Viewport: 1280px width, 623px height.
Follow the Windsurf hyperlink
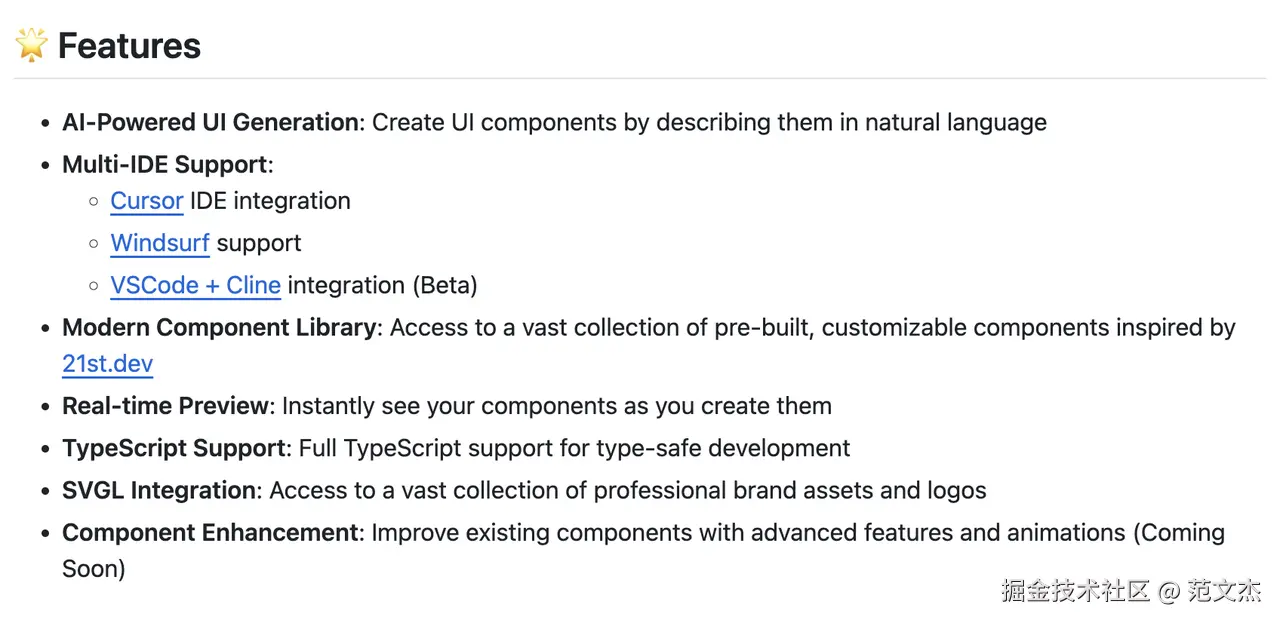pyautogui.click(x=160, y=243)
